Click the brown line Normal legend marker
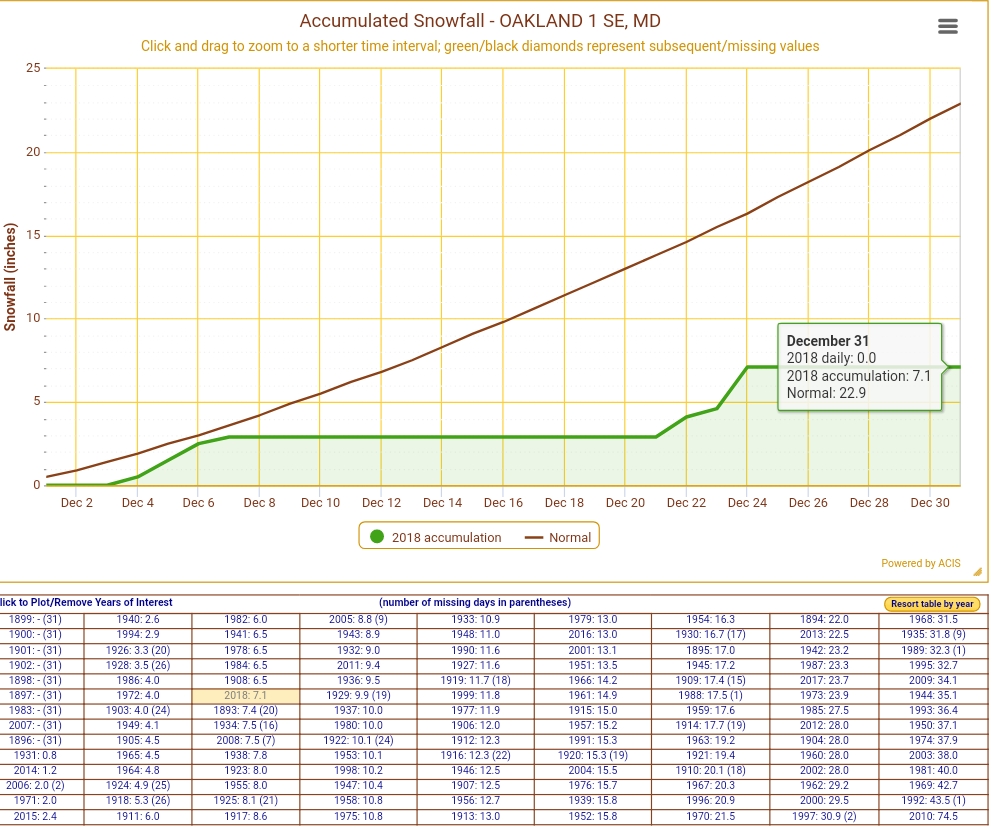The height and width of the screenshot is (828, 992). (x=533, y=537)
